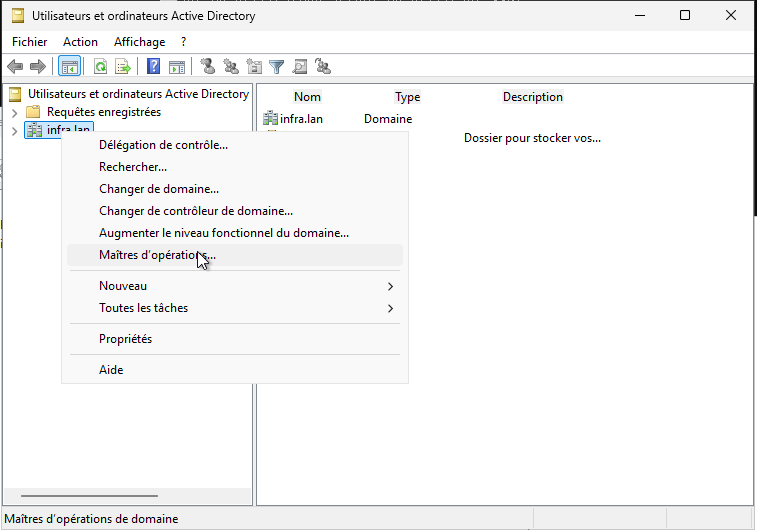Expand the infra.lan domain tree node
The image size is (757, 530).
click(14, 130)
